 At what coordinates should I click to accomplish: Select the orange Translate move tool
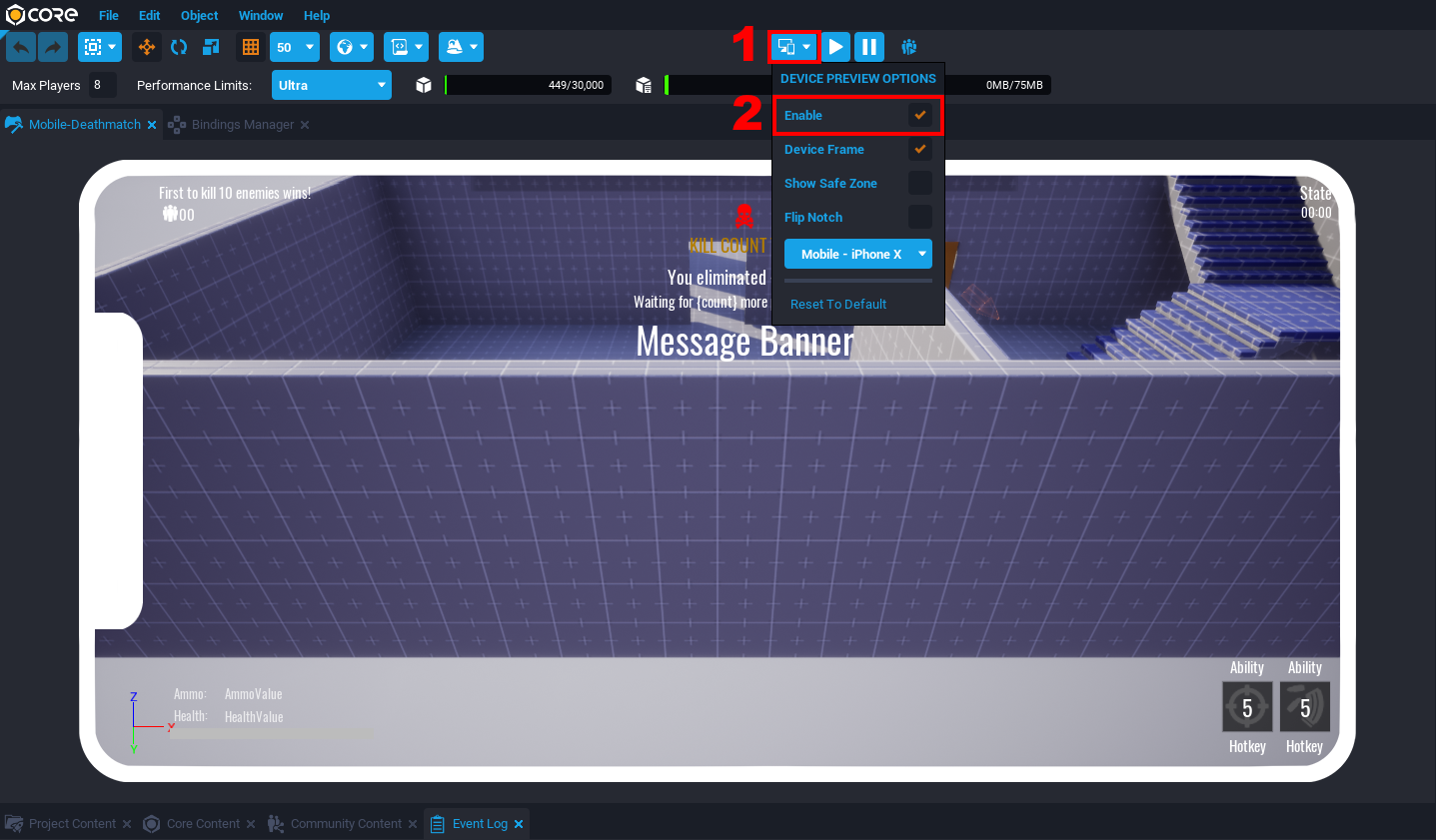pyautogui.click(x=147, y=47)
